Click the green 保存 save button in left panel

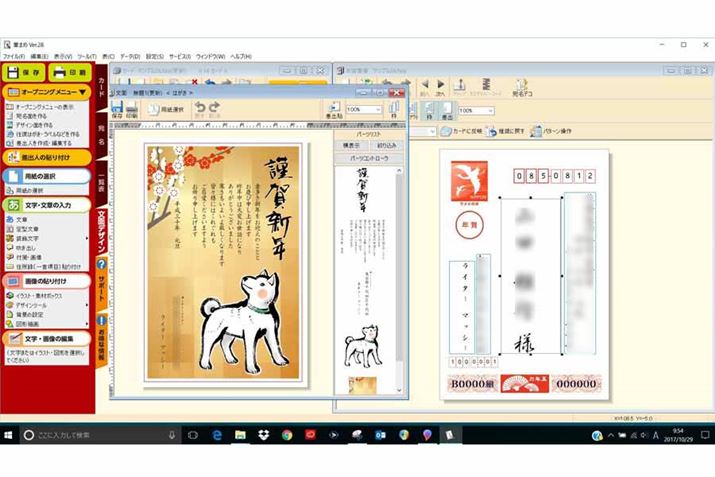pyautogui.click(x=24, y=72)
